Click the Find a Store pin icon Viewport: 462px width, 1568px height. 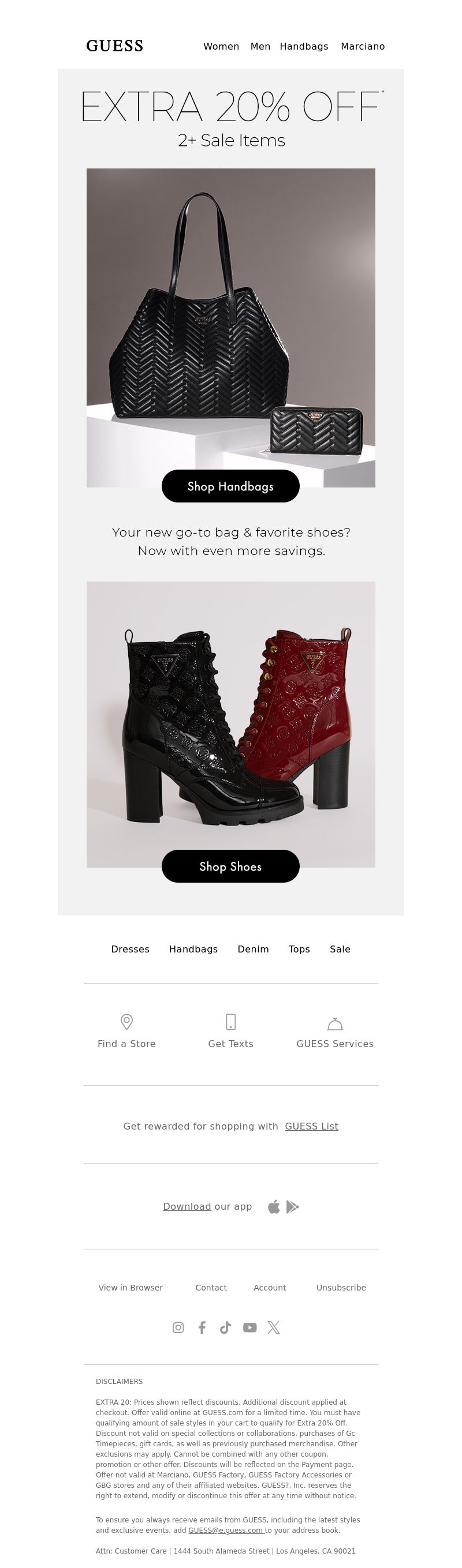[127, 1021]
